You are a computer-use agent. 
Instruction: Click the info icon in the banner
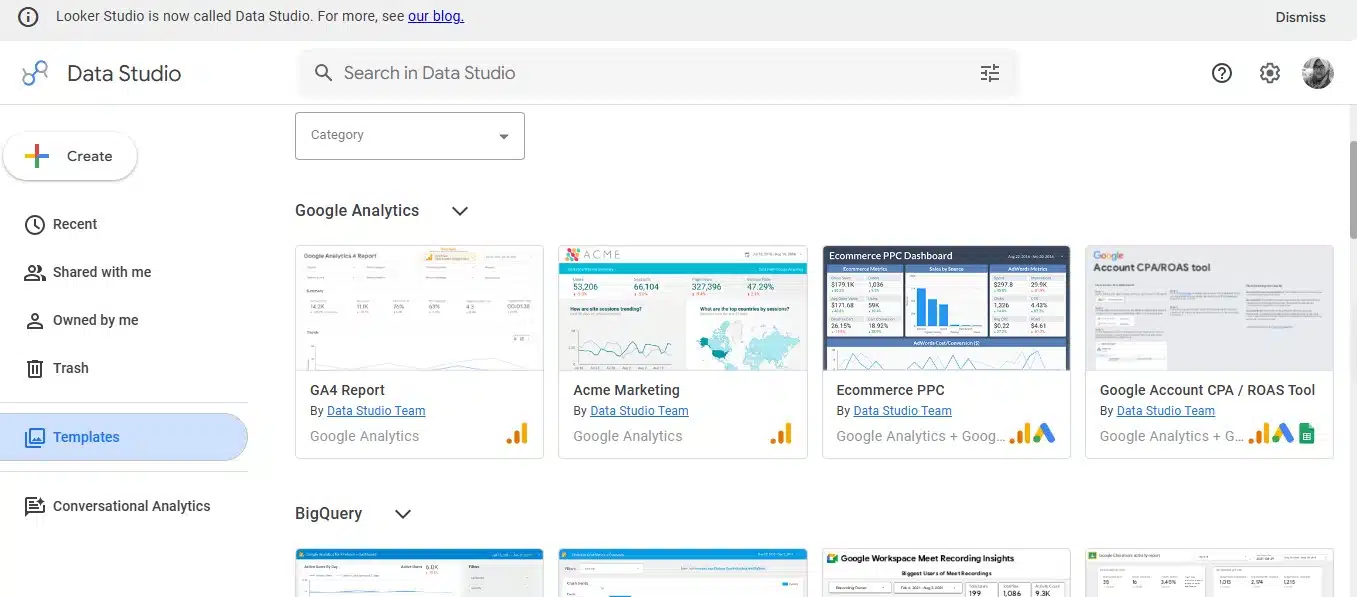tap(29, 17)
